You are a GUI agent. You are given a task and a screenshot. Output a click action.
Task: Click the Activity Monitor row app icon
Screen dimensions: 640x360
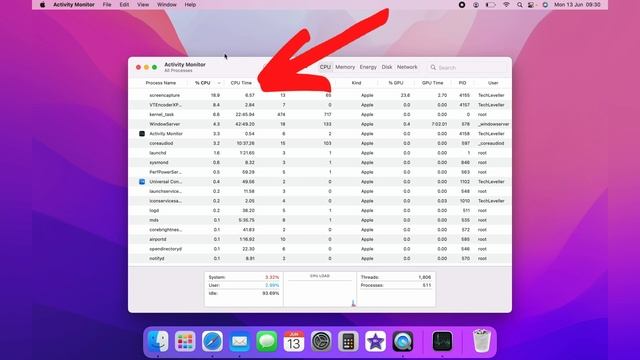click(x=142, y=133)
